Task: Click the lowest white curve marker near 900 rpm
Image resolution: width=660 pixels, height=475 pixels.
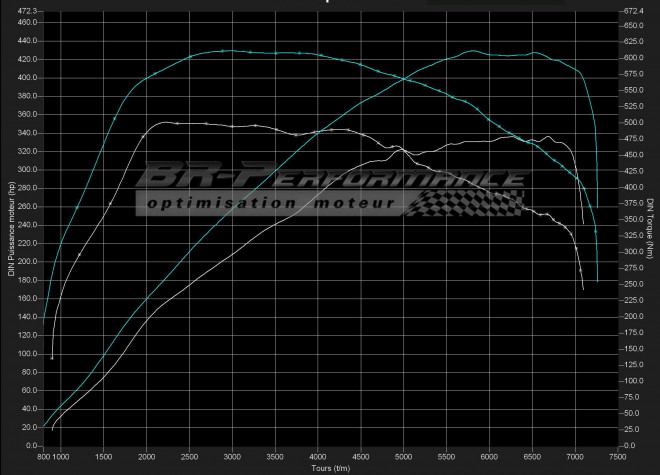Action: [x=52, y=357]
